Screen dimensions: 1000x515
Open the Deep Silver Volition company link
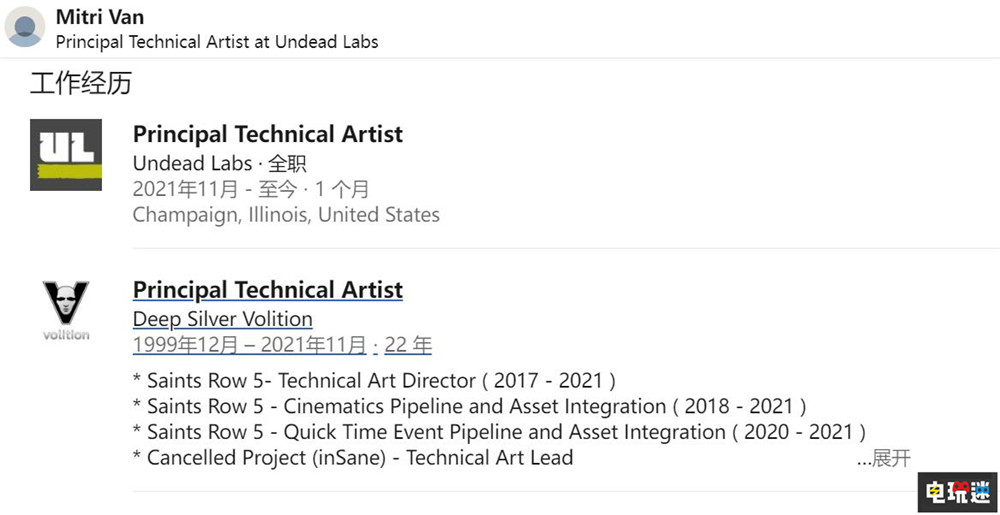click(x=222, y=319)
